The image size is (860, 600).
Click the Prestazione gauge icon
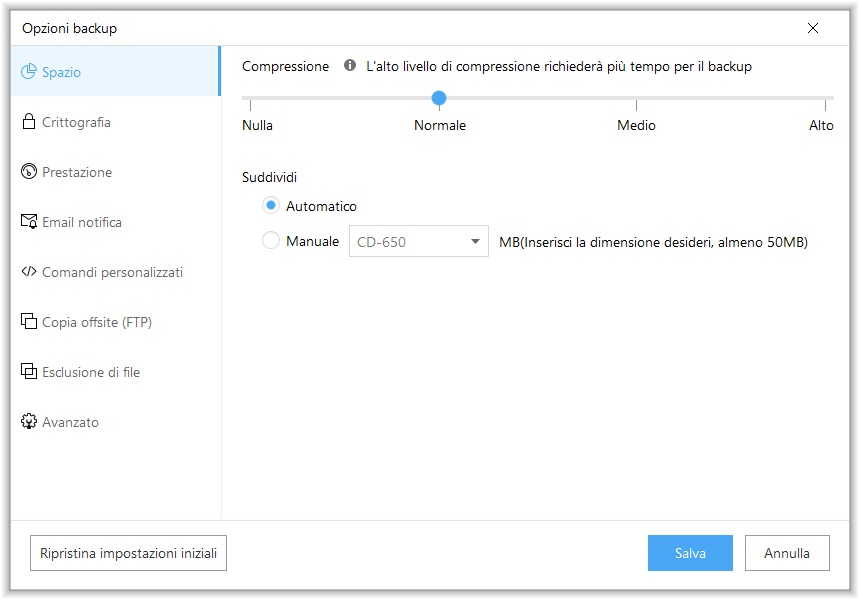click(x=29, y=172)
